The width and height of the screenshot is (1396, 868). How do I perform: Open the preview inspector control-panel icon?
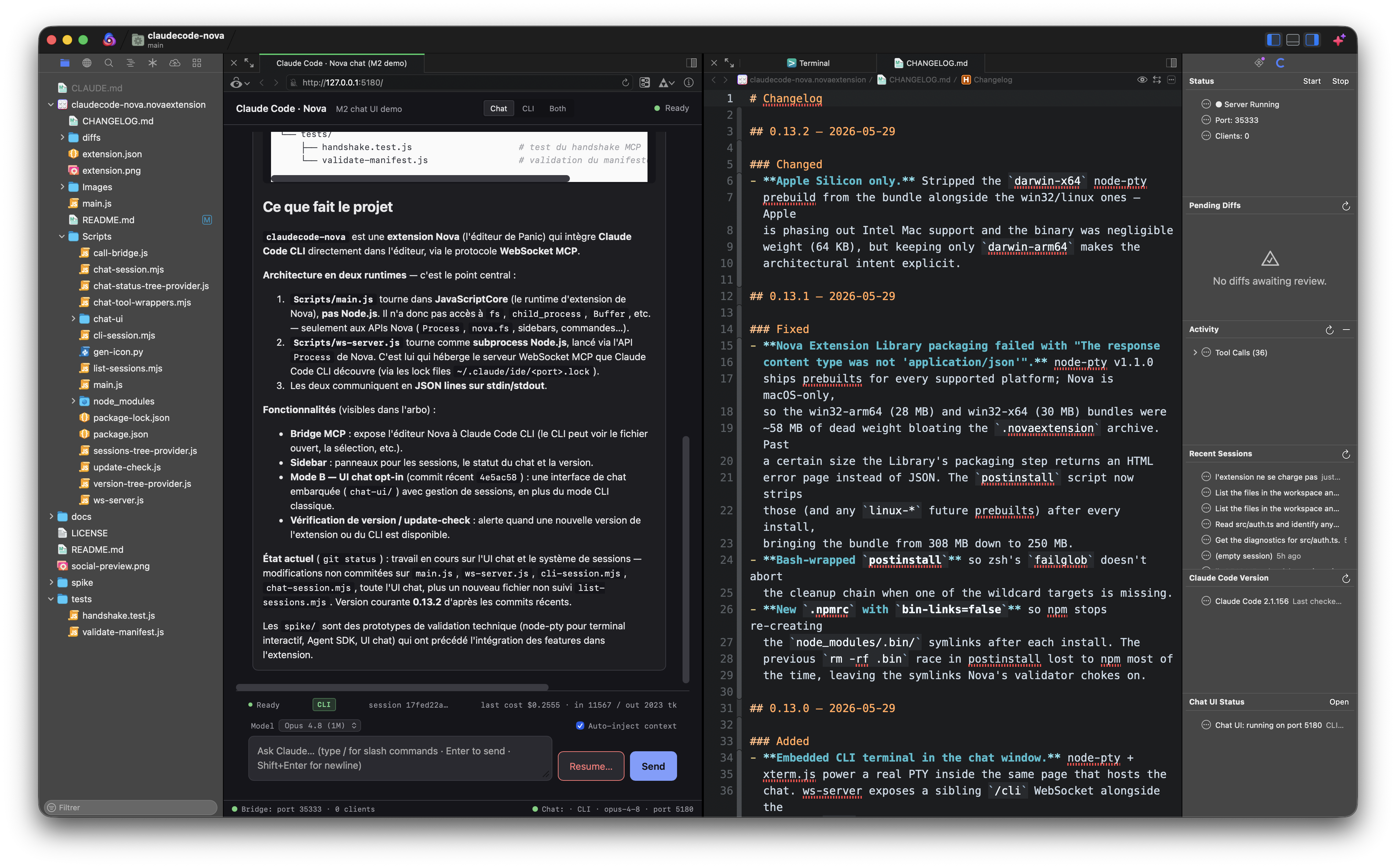645,83
